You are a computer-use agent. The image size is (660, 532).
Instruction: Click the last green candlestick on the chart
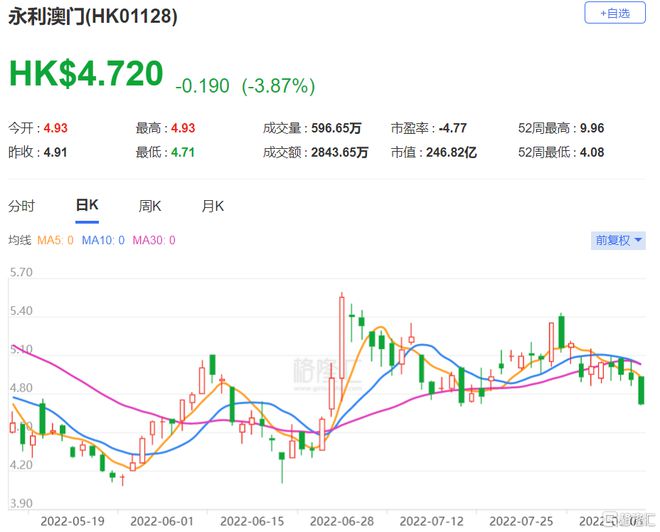tap(641, 390)
